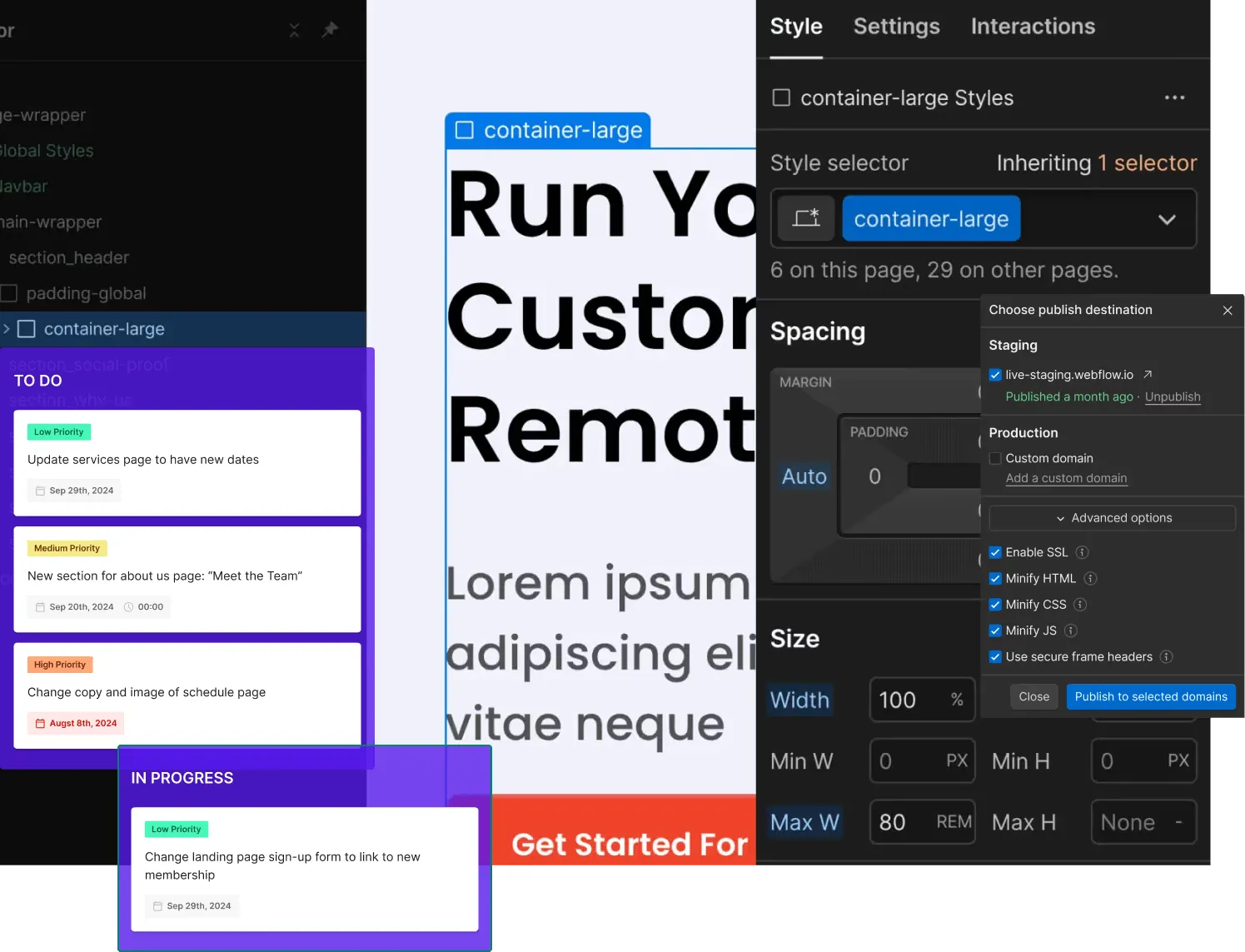This screenshot has height=952, width=1245.
Task: Click the Medium Priority yellow tag
Action: [67, 548]
